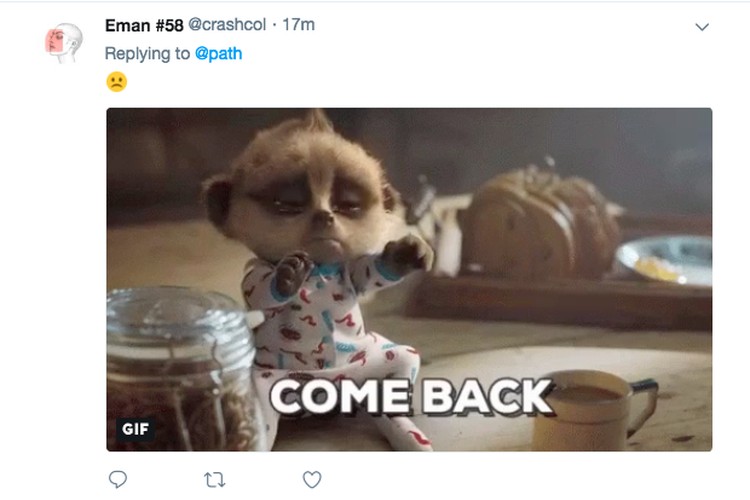Open the @crashcol handle link
750x500 pixels.
(227, 24)
